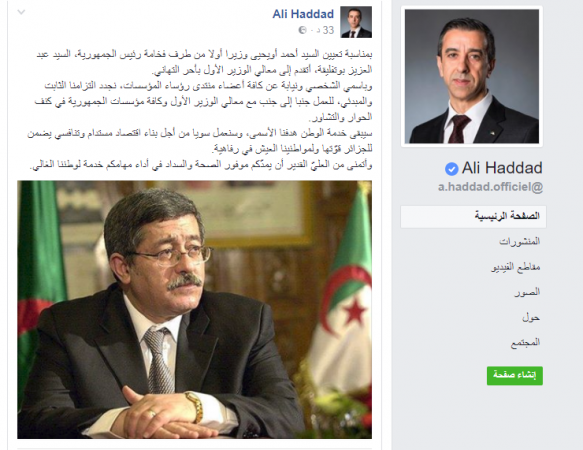Viewport: 583px width, 450px height.
Task: Open the post options chevron dropdown
Action: [22, 12]
